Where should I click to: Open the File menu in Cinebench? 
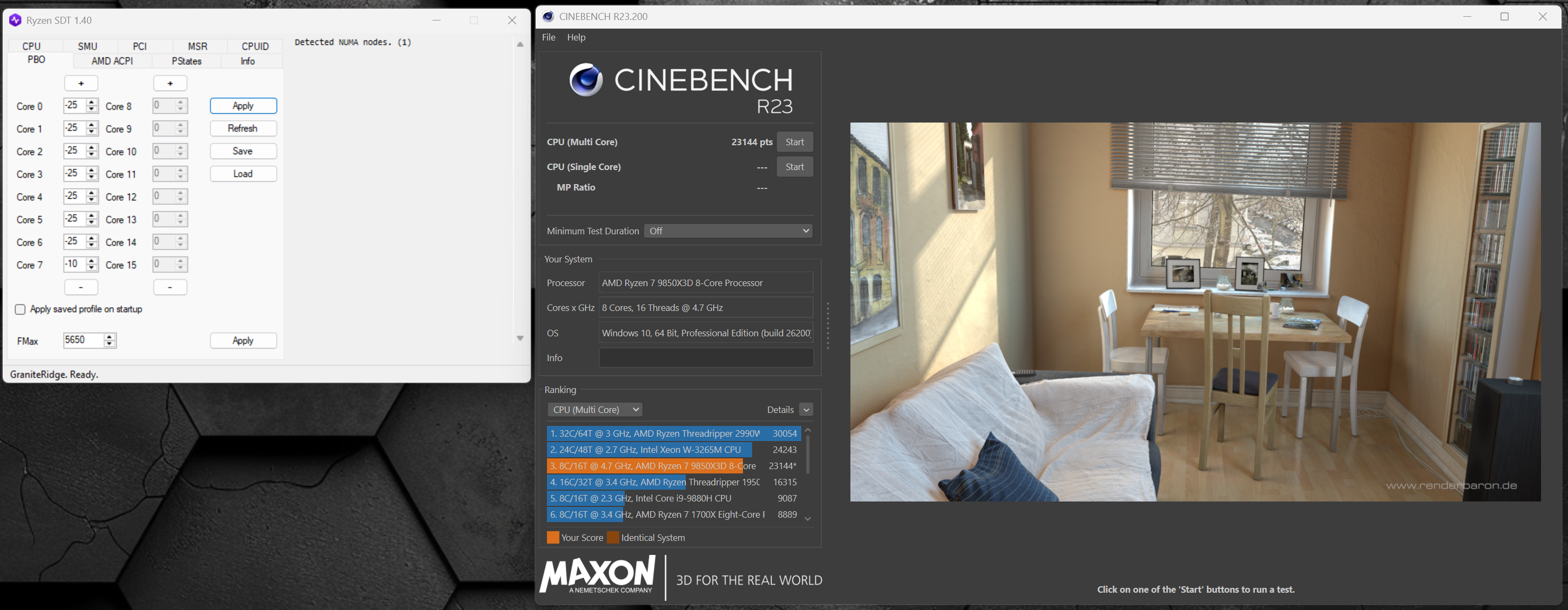[549, 37]
